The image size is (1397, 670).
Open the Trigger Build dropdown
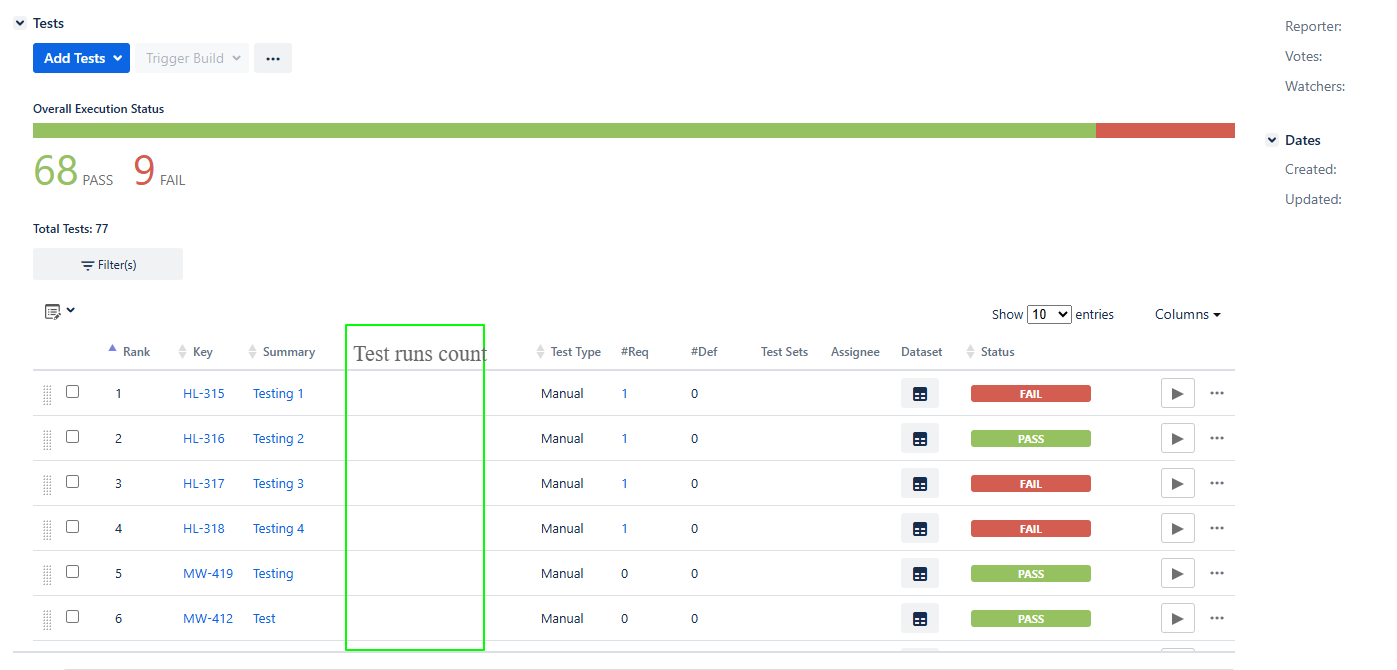193,58
